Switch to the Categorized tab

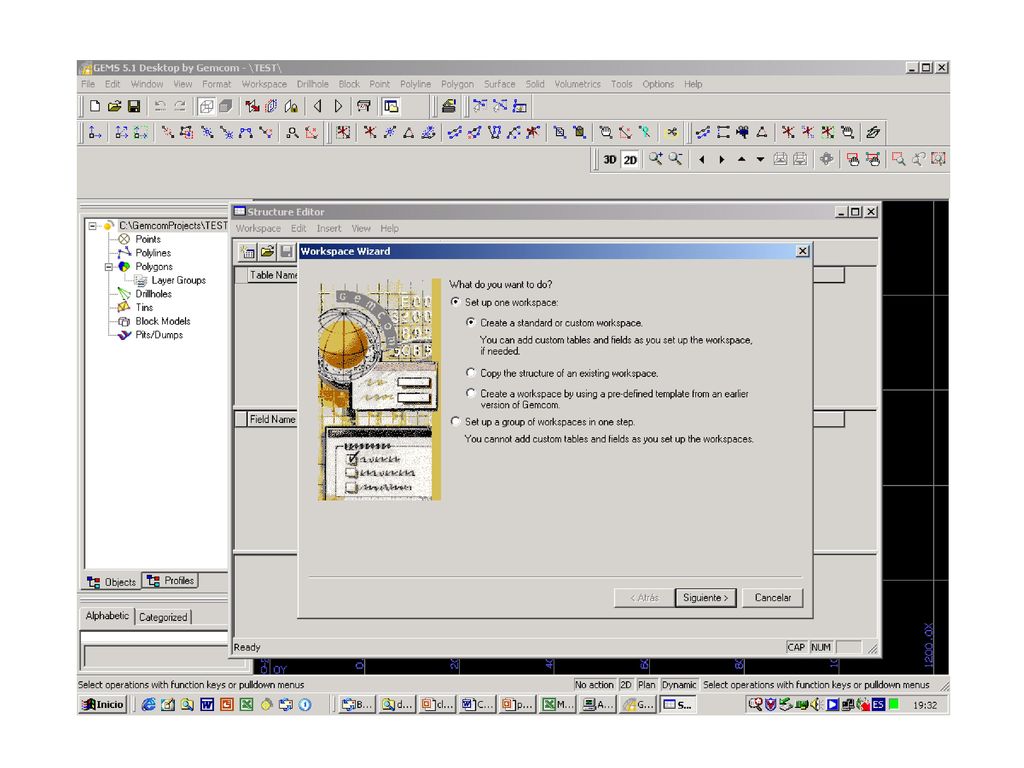163,617
